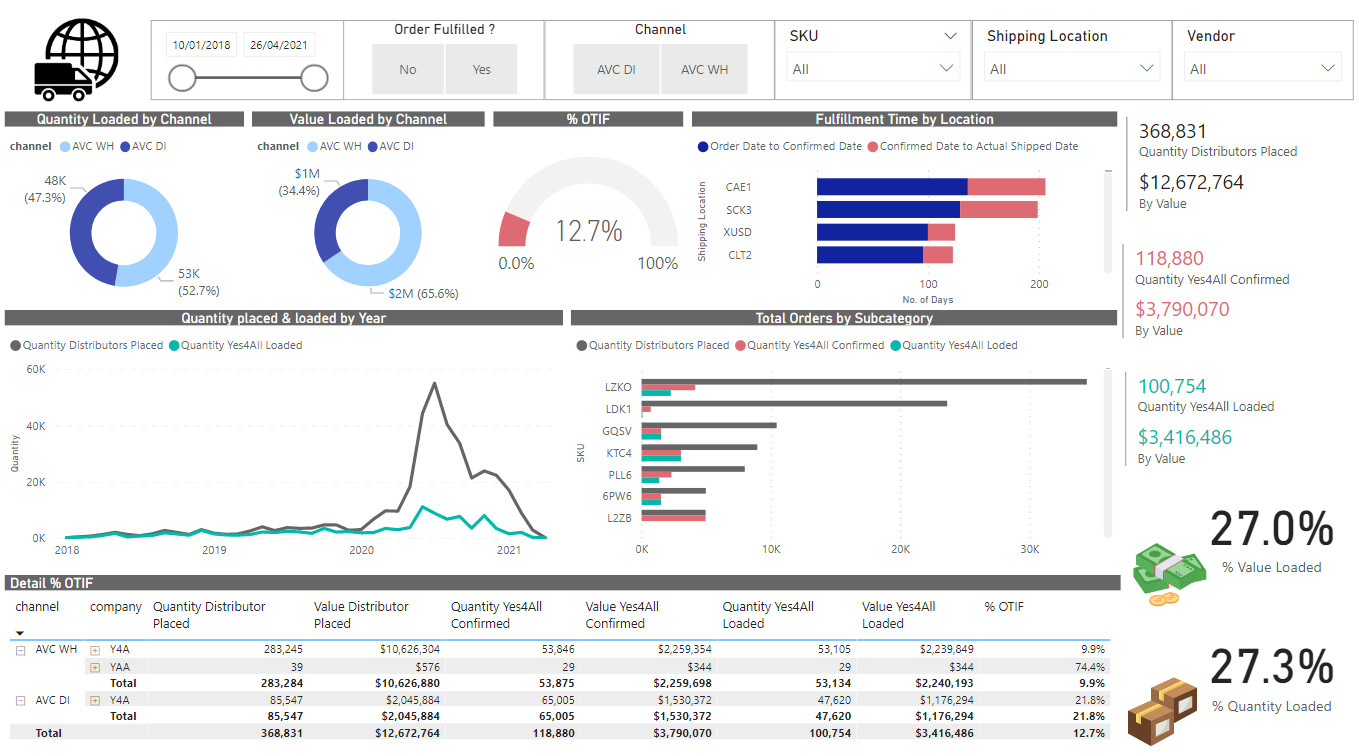The height and width of the screenshot is (756, 1359).
Task: Click AVC WH legend marker in Quantity Loaded
Action: (x=65, y=146)
